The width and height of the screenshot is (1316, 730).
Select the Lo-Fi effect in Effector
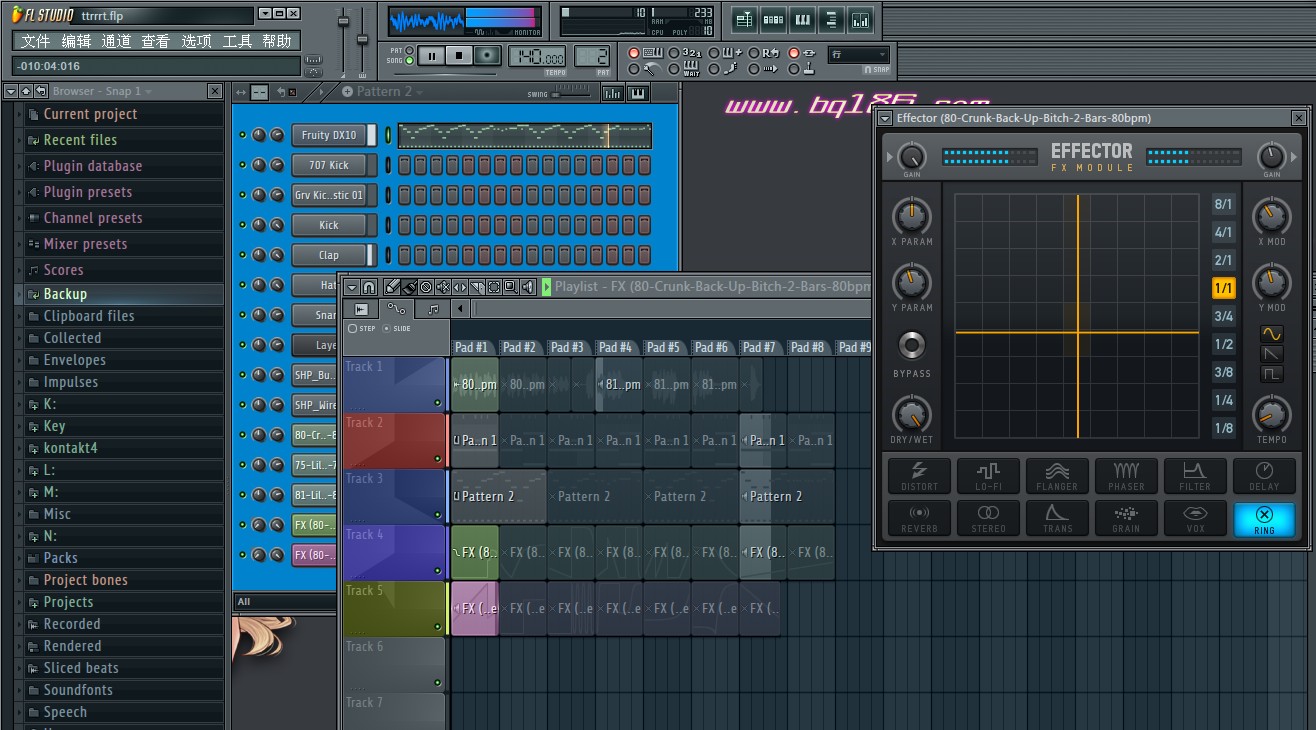pos(988,476)
